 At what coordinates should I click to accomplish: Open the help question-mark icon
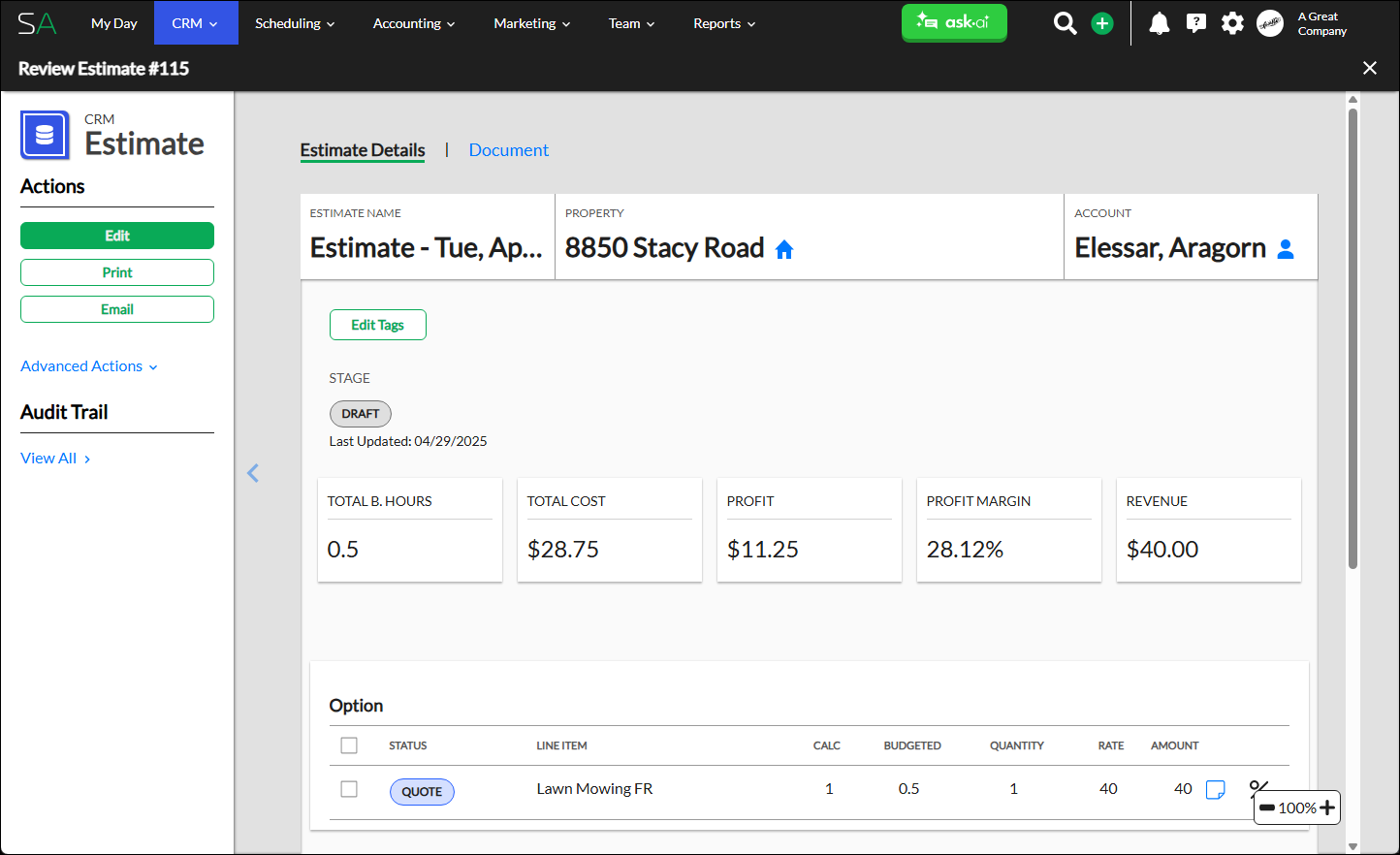pos(1195,23)
